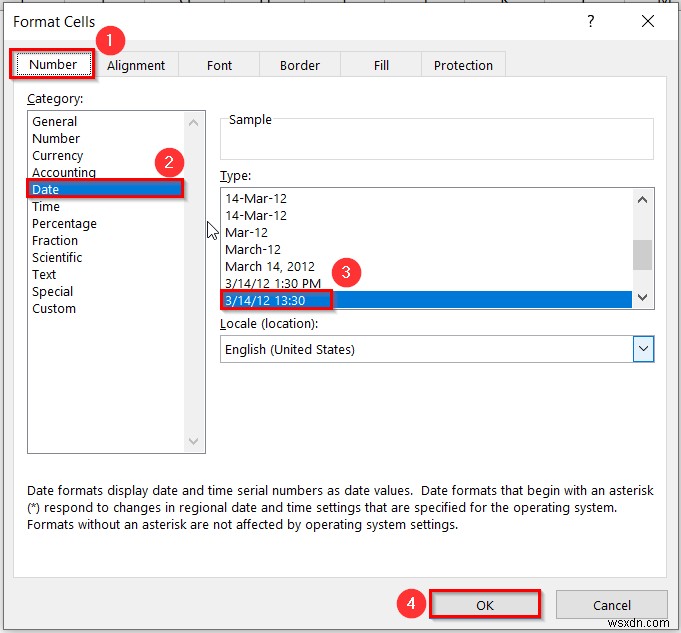The image size is (681, 633).
Task: Choose the Custom category
Action: 106,308
